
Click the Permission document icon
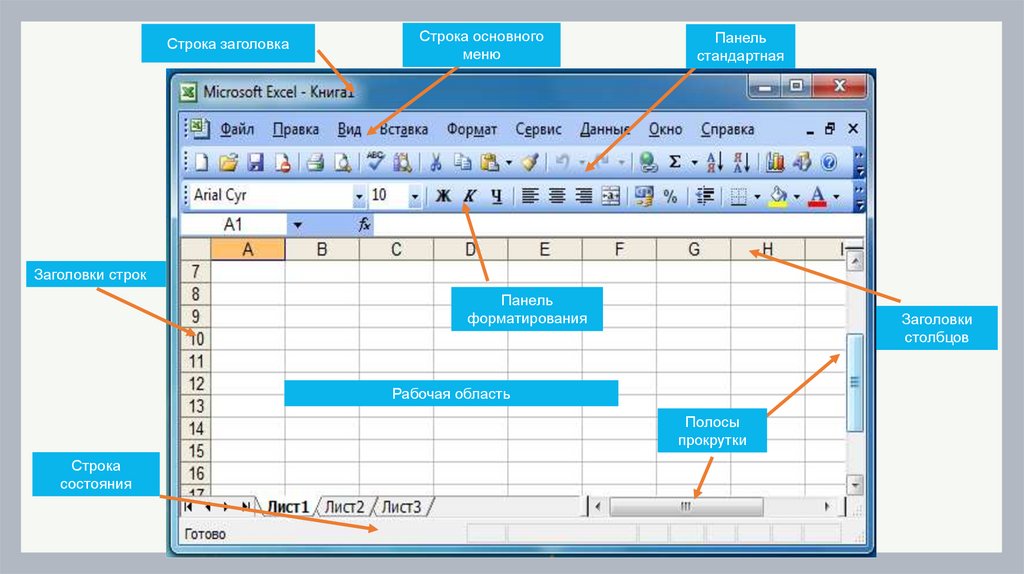282,162
